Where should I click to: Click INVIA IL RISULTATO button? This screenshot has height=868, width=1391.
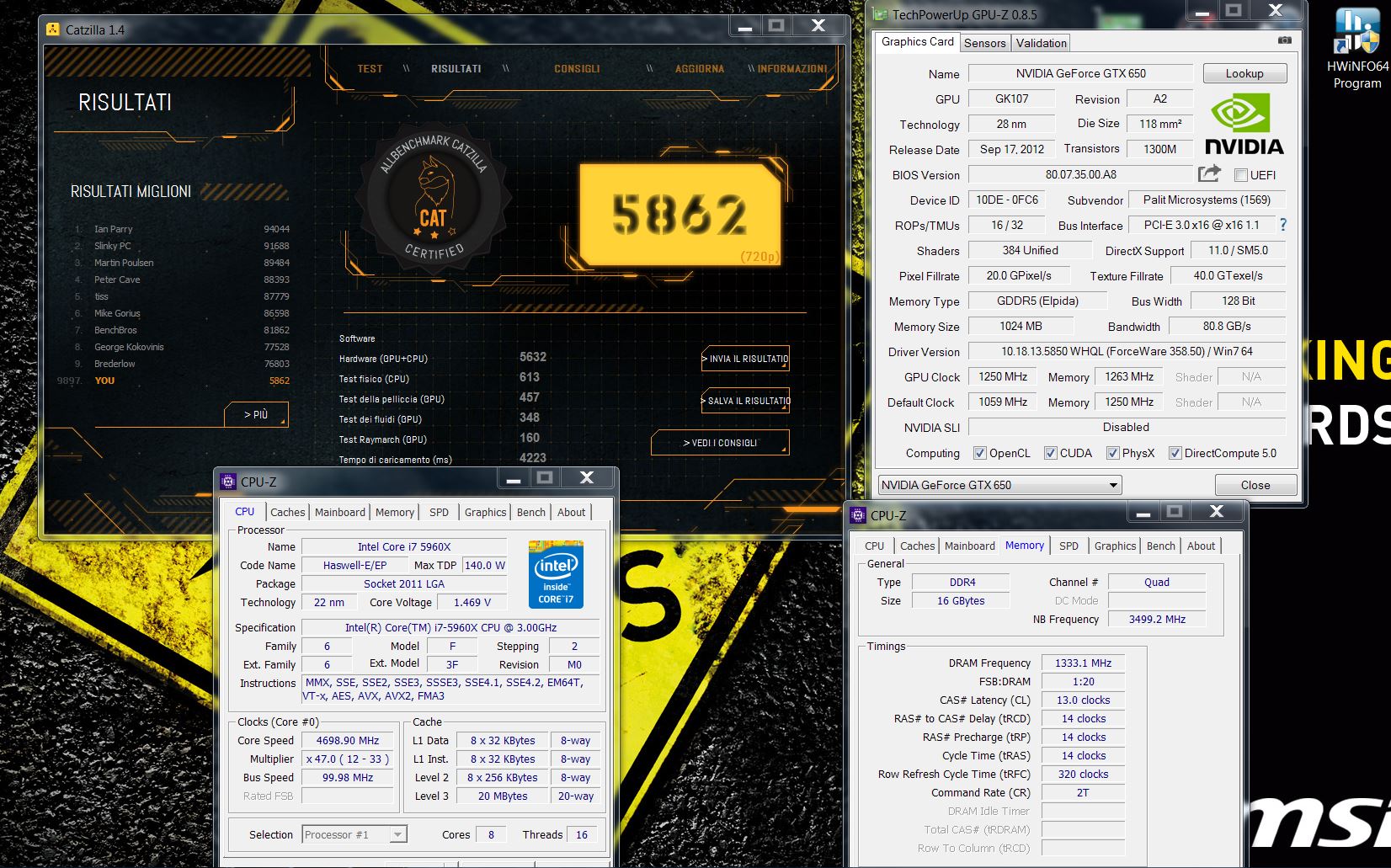[x=745, y=359]
